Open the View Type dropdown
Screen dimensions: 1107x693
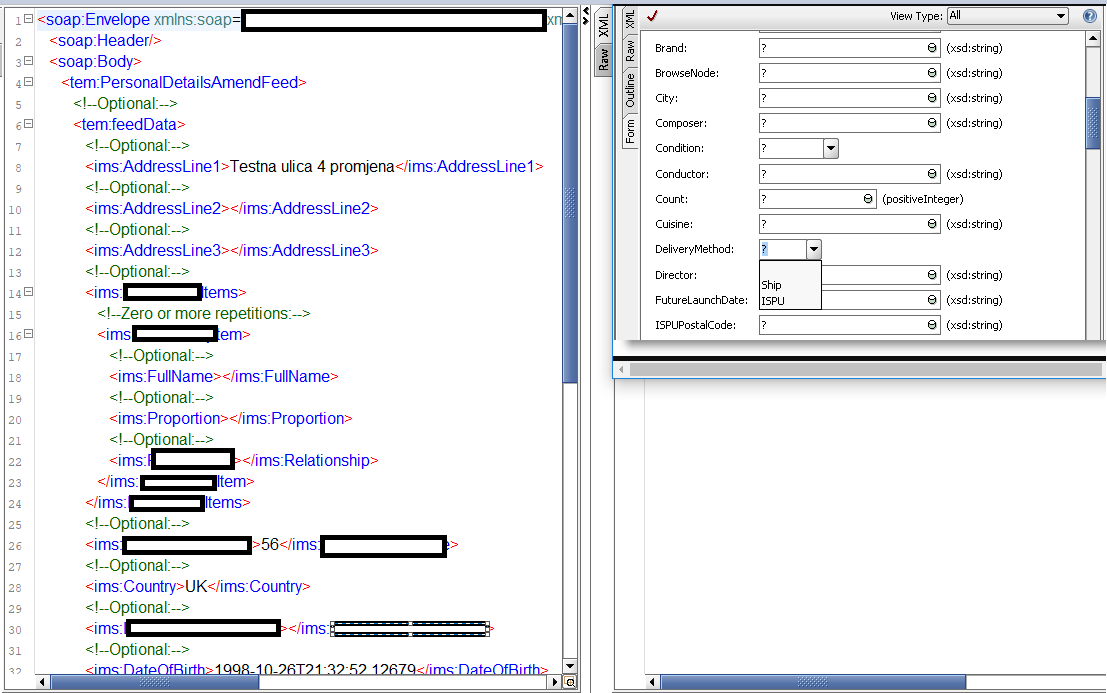tap(1007, 16)
